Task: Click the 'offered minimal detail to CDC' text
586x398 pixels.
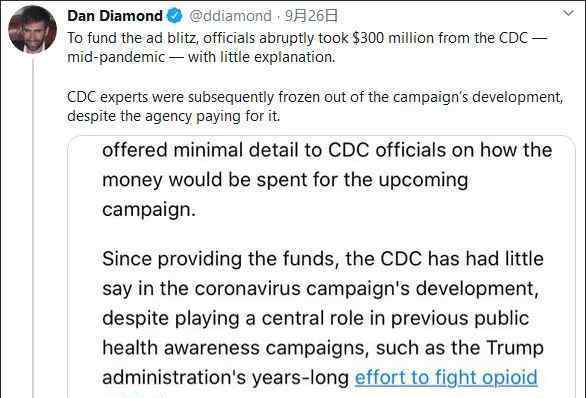Action: [327, 150]
